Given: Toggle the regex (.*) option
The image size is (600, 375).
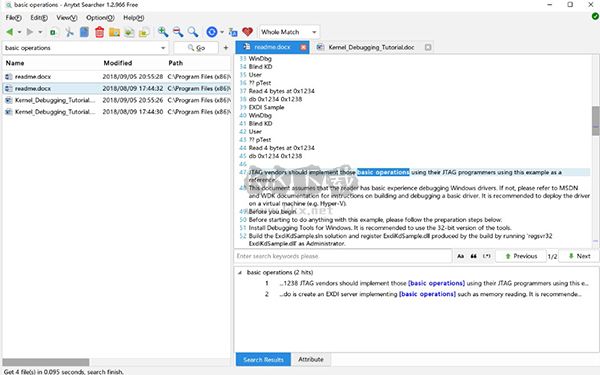Looking at the screenshot, I should (x=486, y=256).
